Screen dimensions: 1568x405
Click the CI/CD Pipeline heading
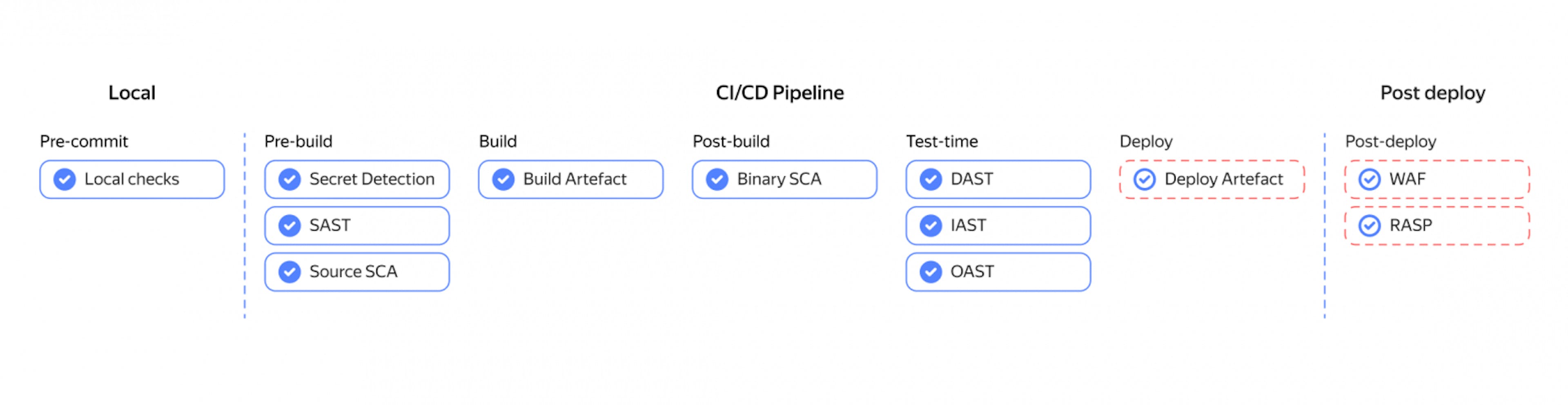[x=780, y=93]
